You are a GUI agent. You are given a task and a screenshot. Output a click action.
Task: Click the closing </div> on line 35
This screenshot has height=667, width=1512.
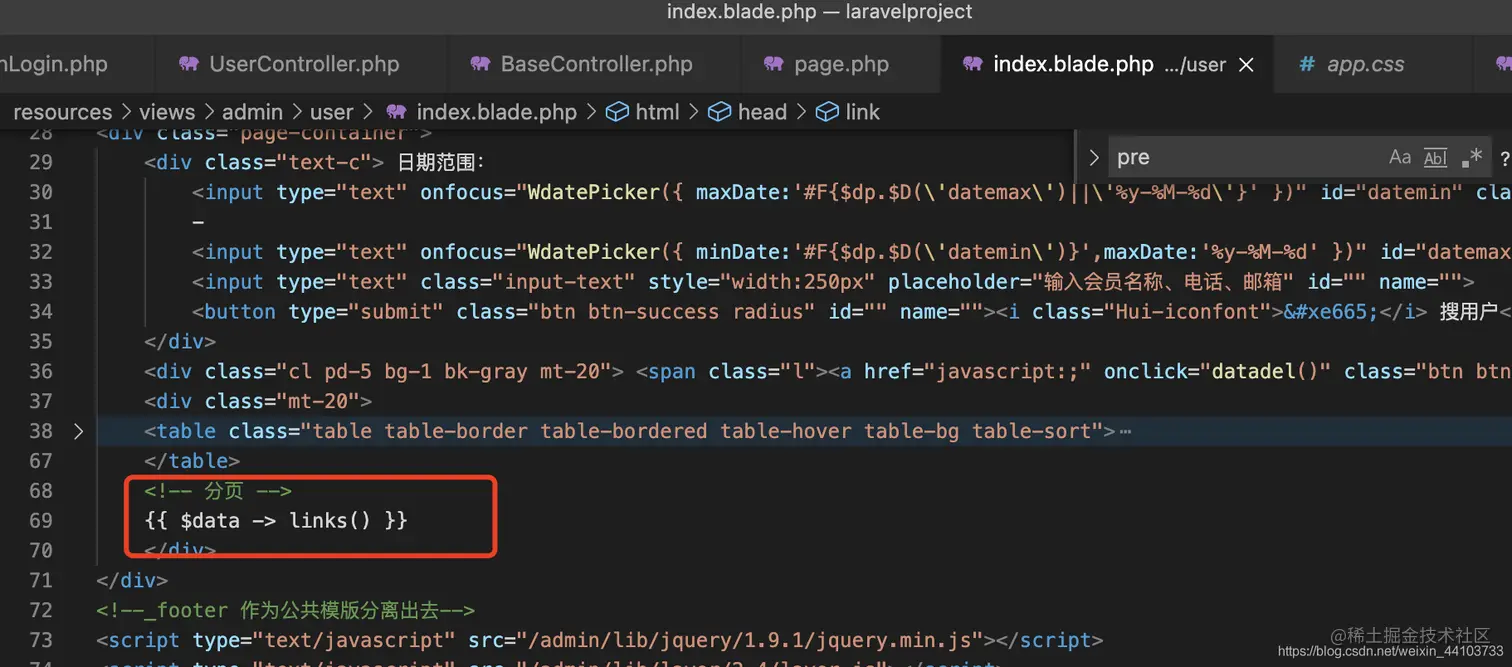(x=180, y=342)
